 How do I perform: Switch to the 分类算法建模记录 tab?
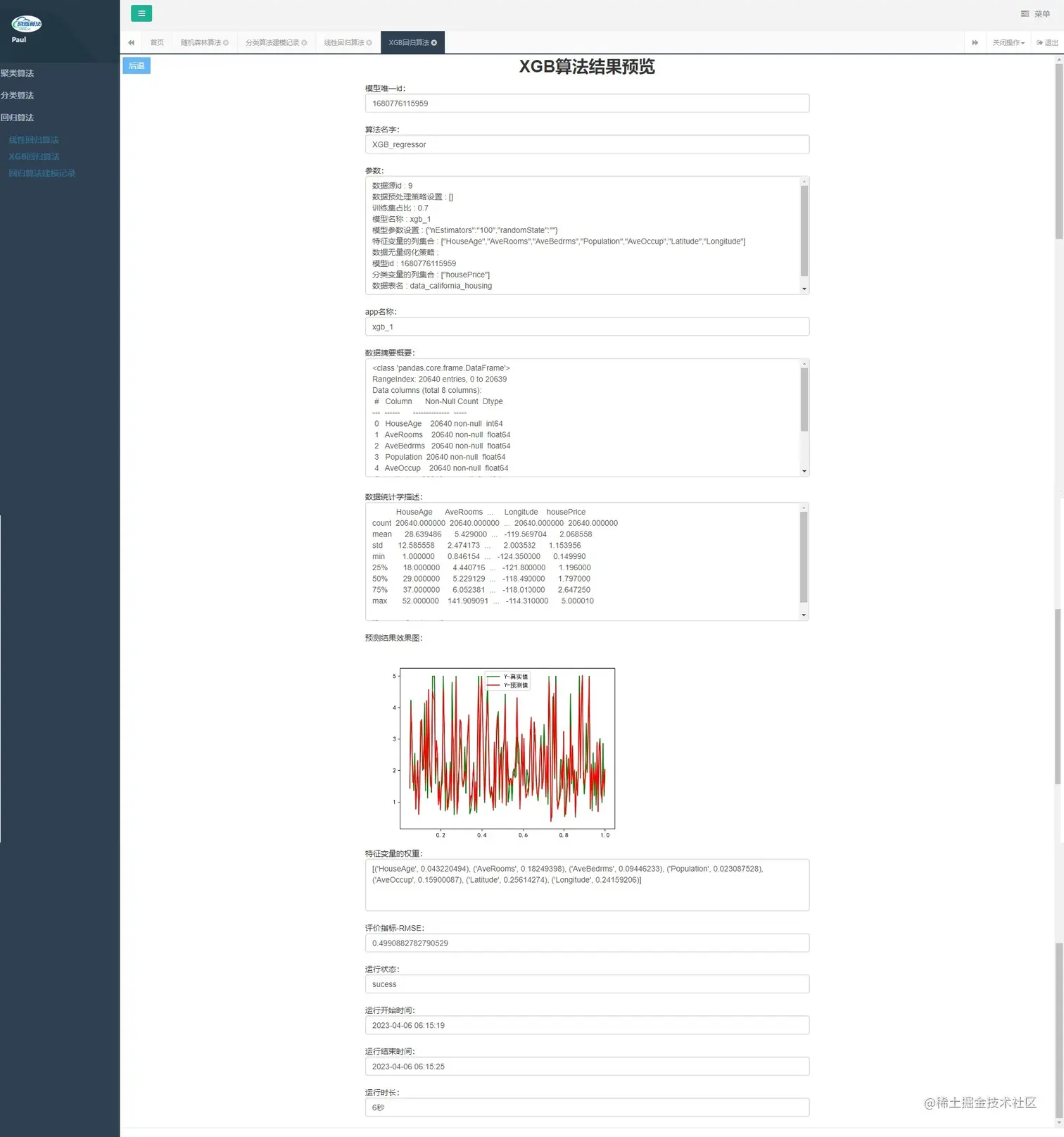(272, 43)
